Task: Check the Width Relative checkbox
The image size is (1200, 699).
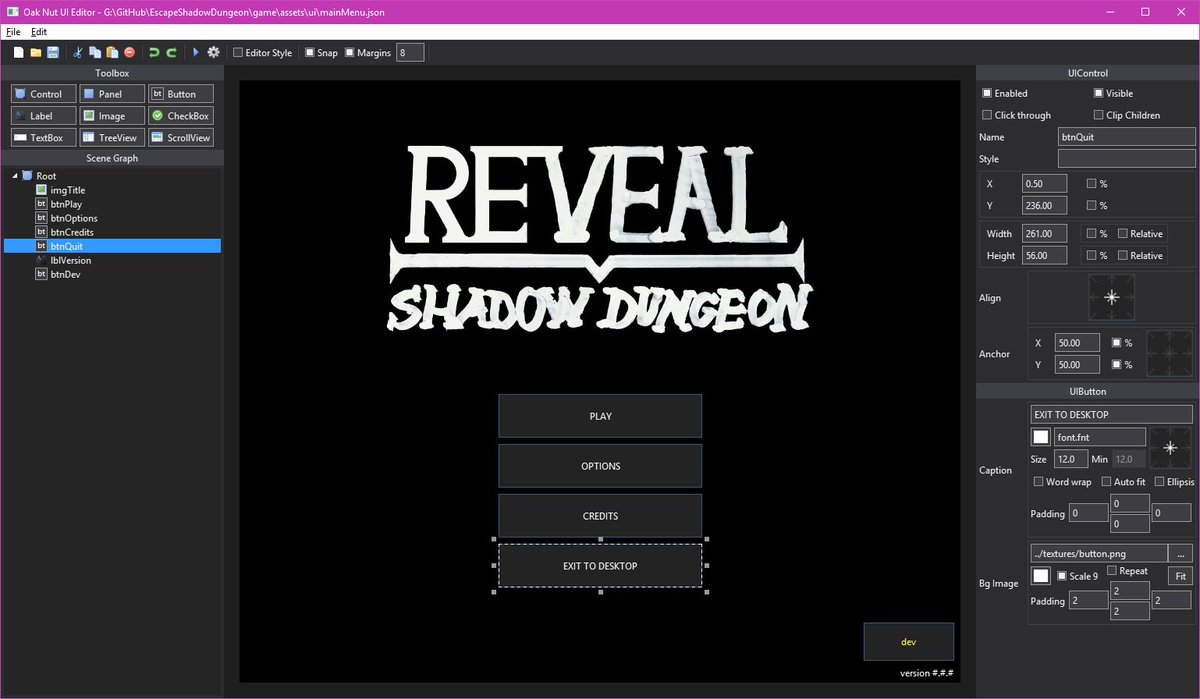Action: (1123, 233)
